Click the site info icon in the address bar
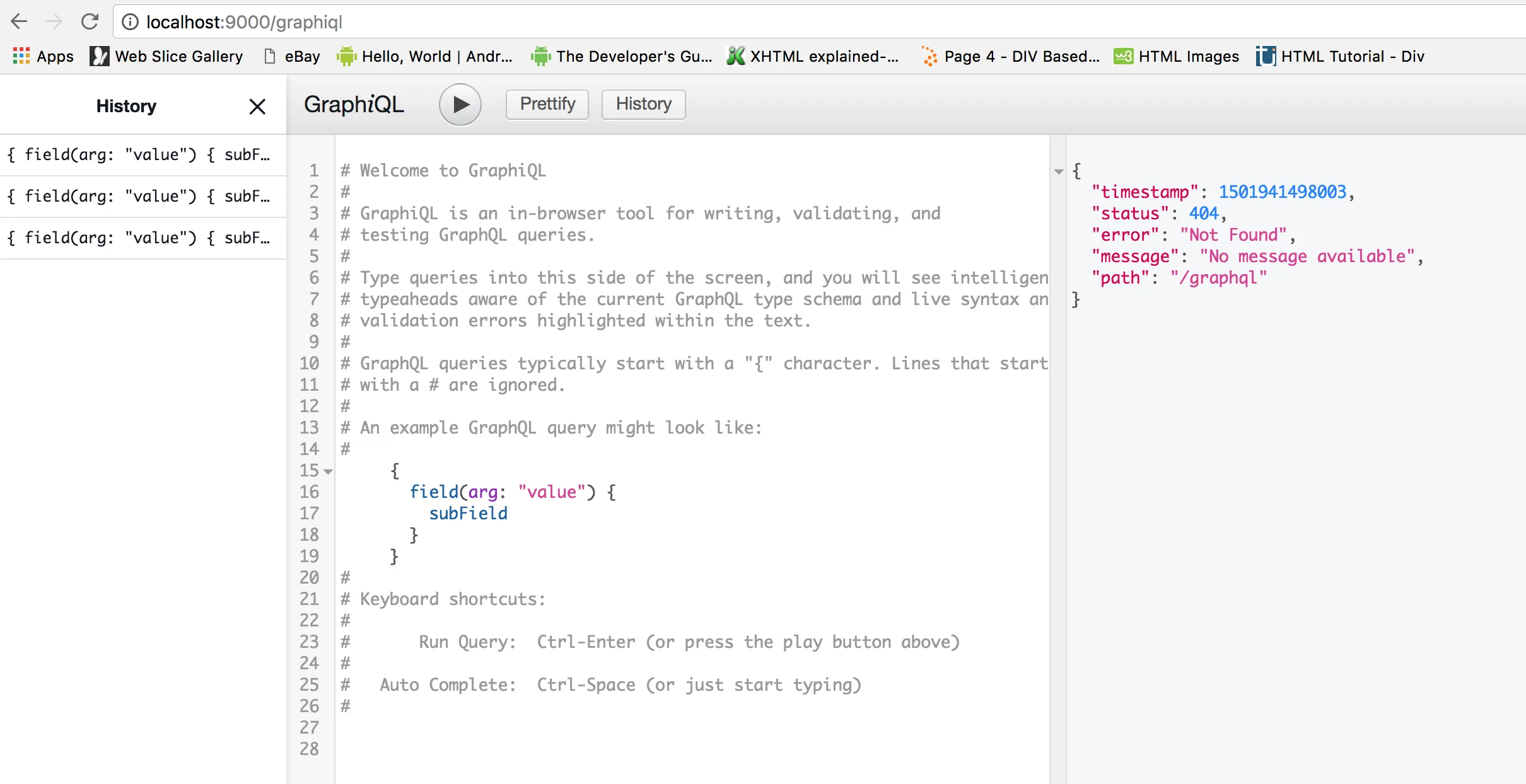Screen dimensions: 1526x784 click(130, 22)
